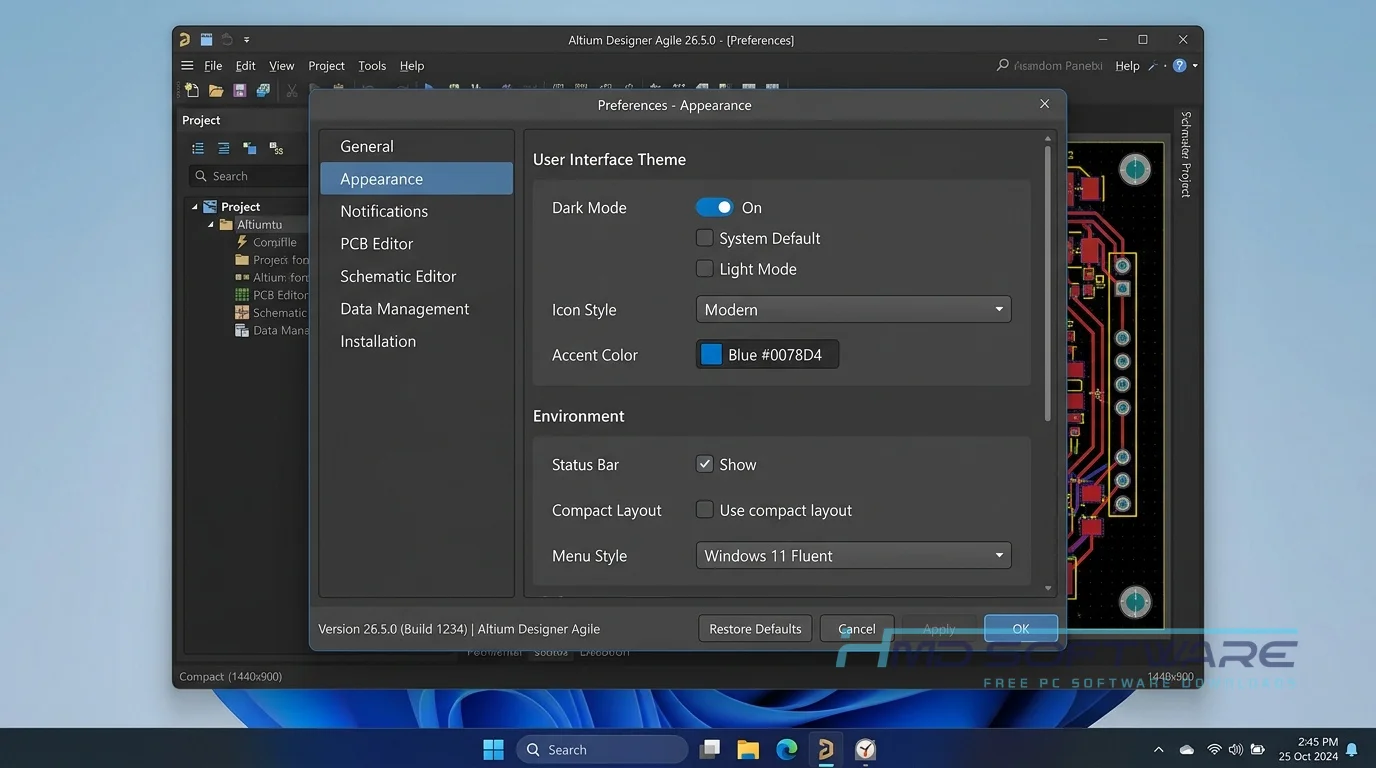The width and height of the screenshot is (1376, 768).
Task: Click the second indented-list icon in Project panel
Action: [x=223, y=148]
